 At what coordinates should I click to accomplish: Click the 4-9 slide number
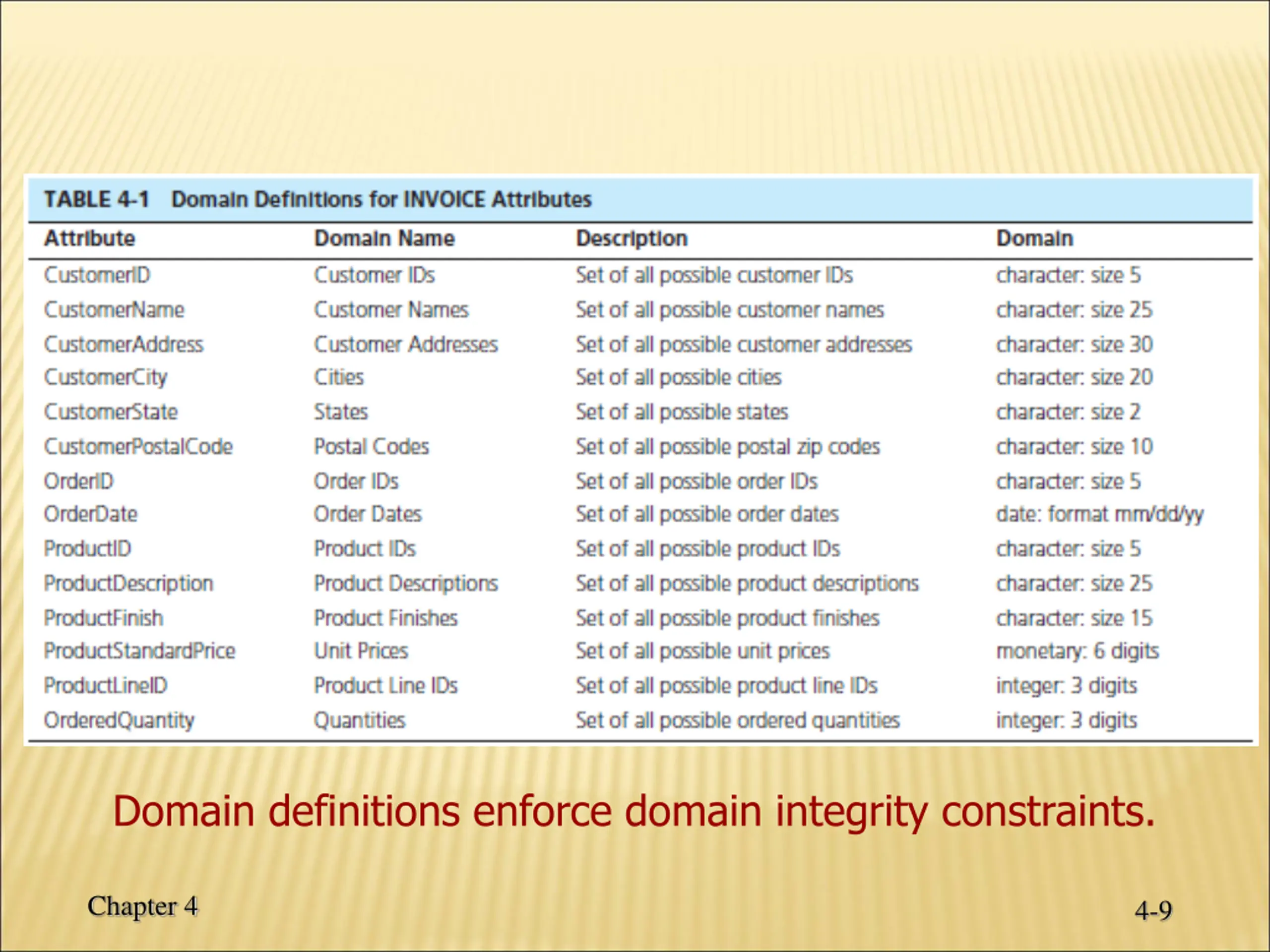1153,910
